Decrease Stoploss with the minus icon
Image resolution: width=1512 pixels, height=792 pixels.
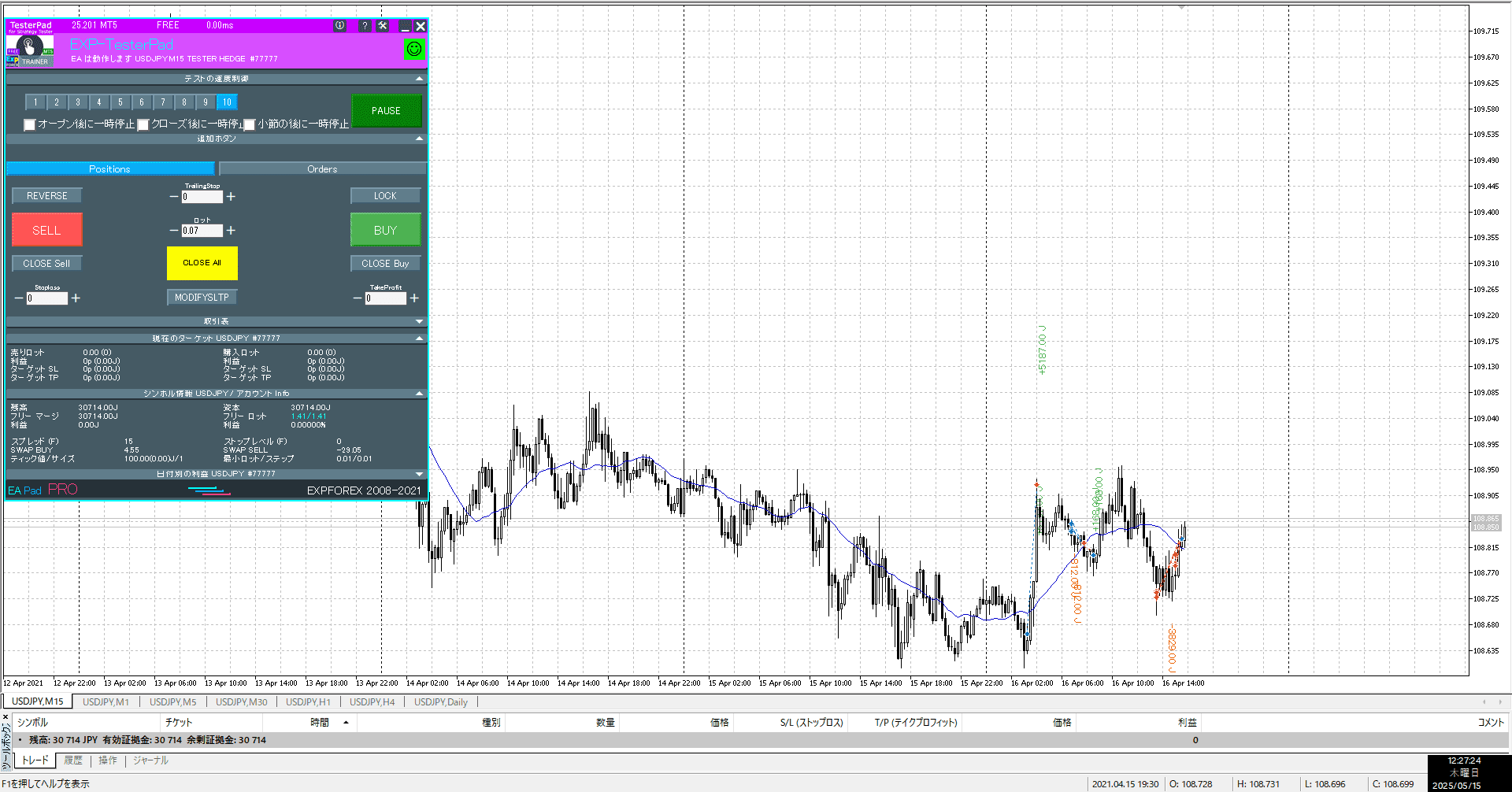click(x=19, y=298)
